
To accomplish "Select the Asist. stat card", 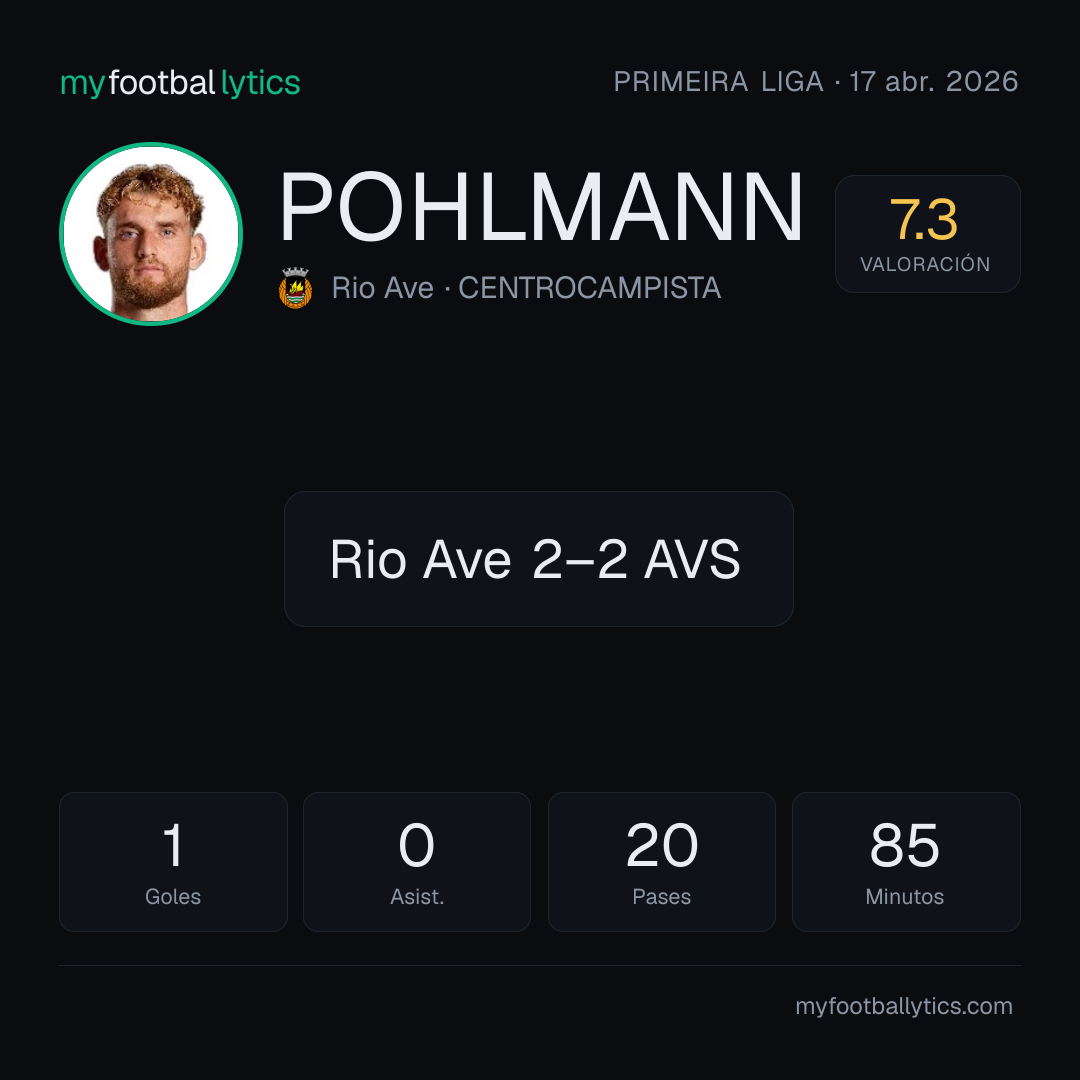I will pyautogui.click(x=417, y=862).
